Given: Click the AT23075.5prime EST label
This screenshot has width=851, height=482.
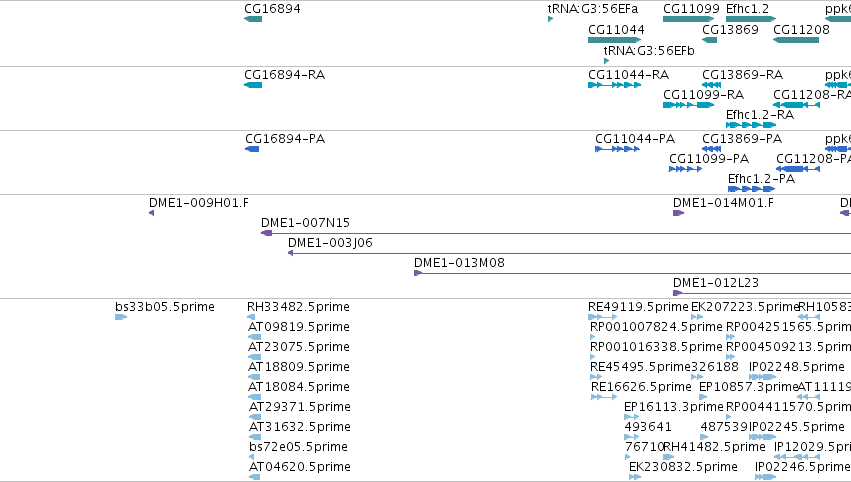Looking at the screenshot, I should point(299,347).
